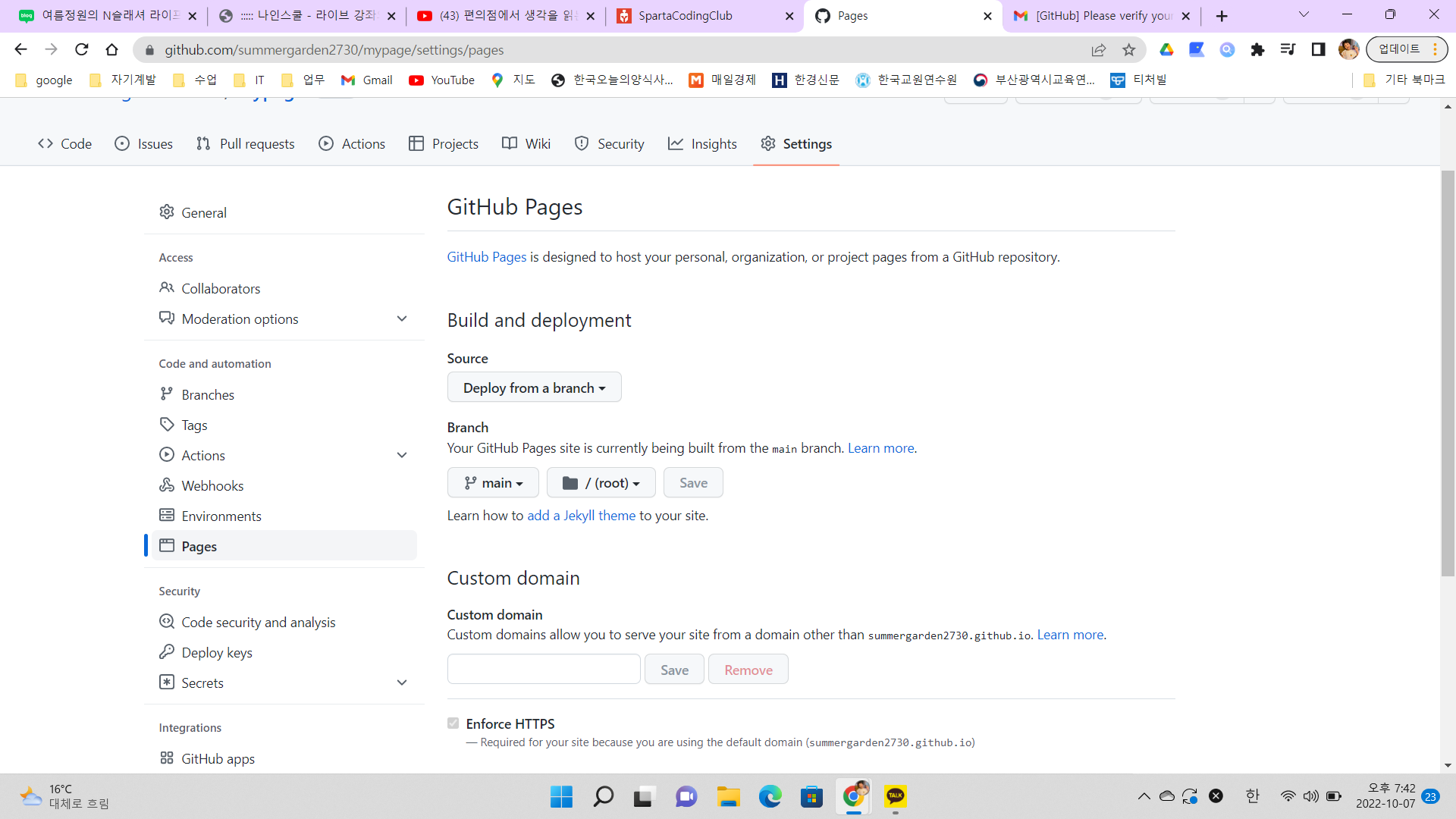
Task: Open the 지도 maps bookmark
Action: coord(513,80)
